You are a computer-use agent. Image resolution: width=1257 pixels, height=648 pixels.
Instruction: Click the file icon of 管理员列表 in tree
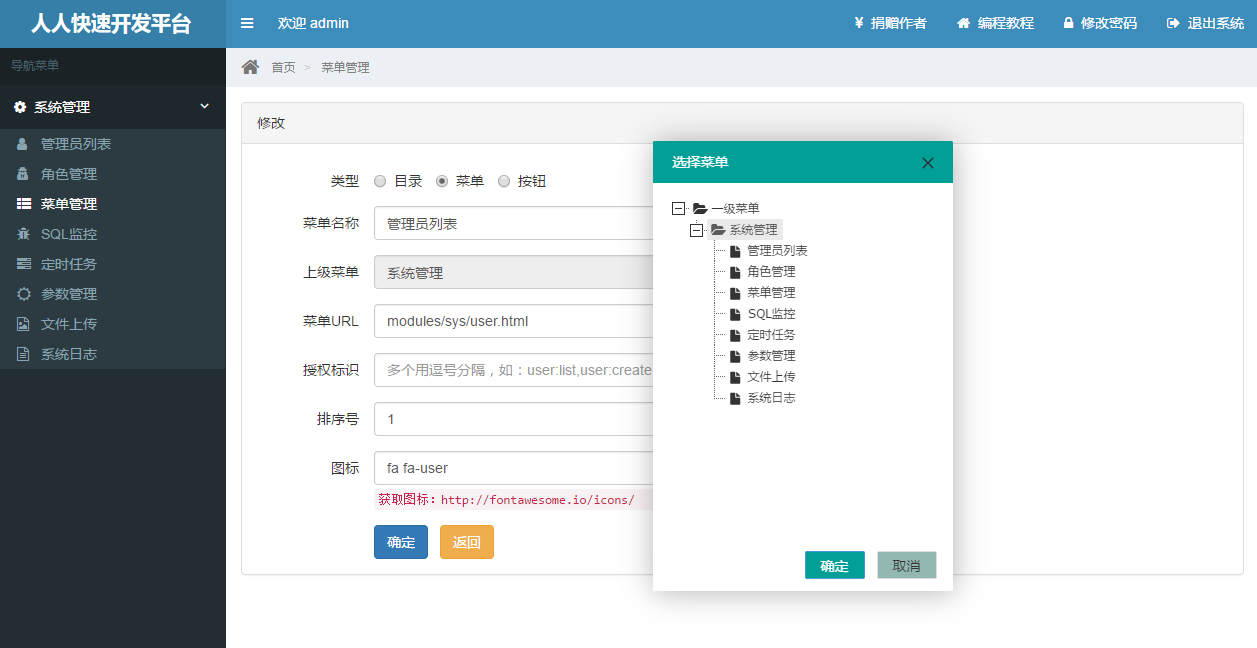(736, 251)
